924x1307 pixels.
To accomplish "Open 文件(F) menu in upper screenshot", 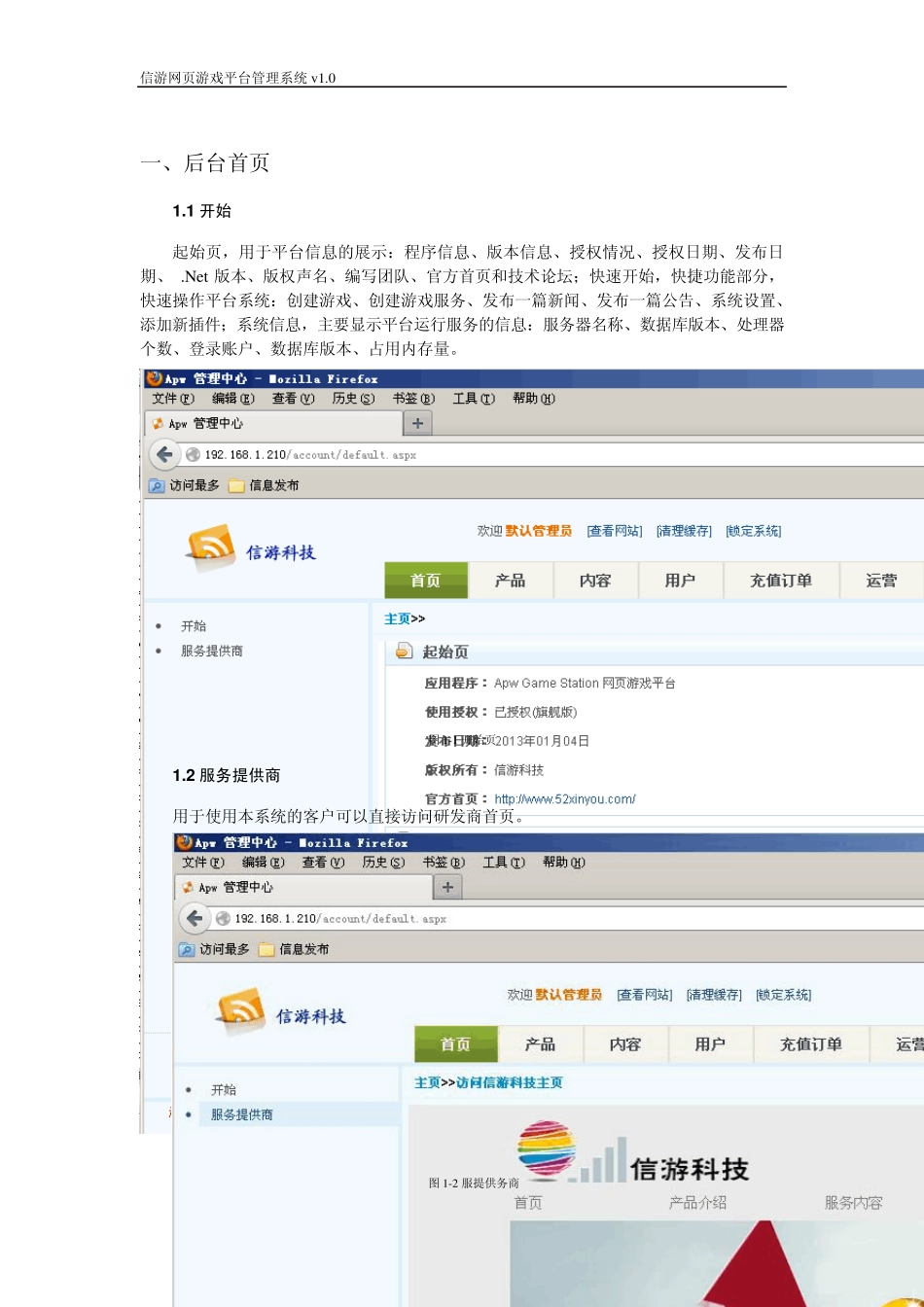I will point(173,399).
